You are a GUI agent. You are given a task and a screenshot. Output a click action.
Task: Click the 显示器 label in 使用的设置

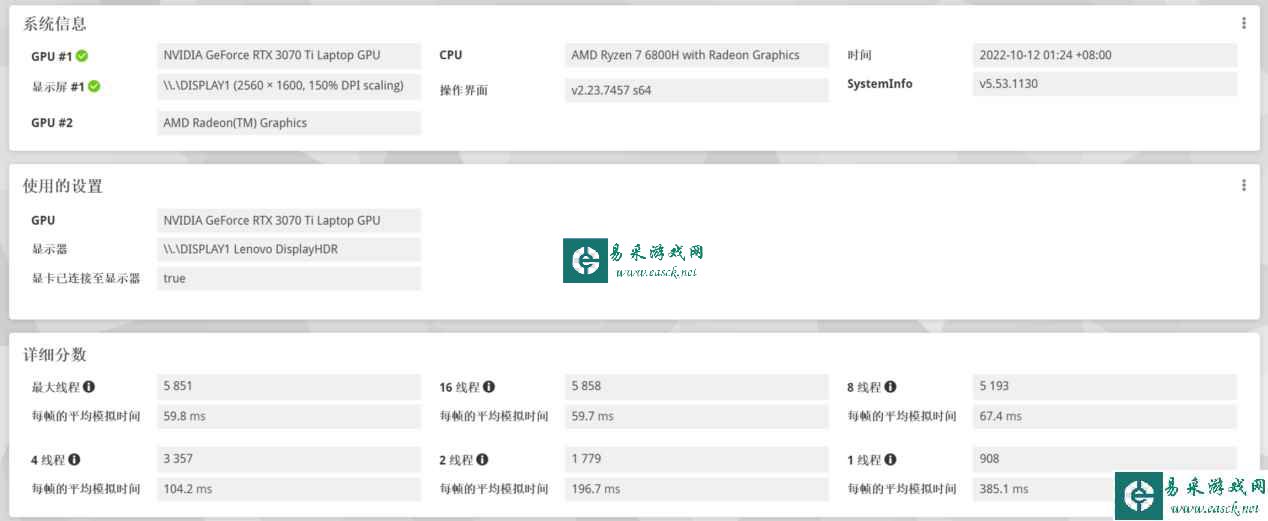click(x=50, y=249)
